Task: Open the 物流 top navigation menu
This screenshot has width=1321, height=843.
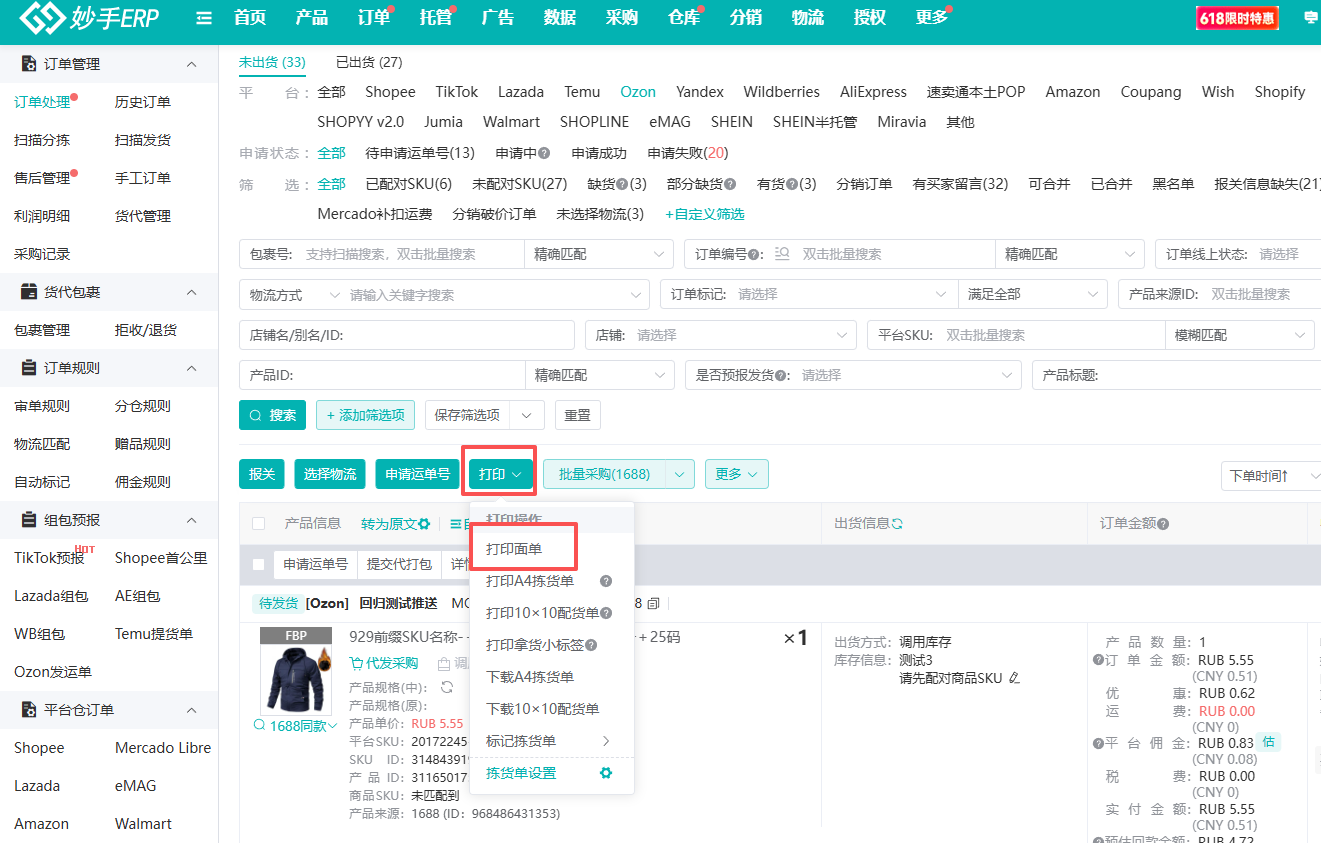Action: [807, 18]
